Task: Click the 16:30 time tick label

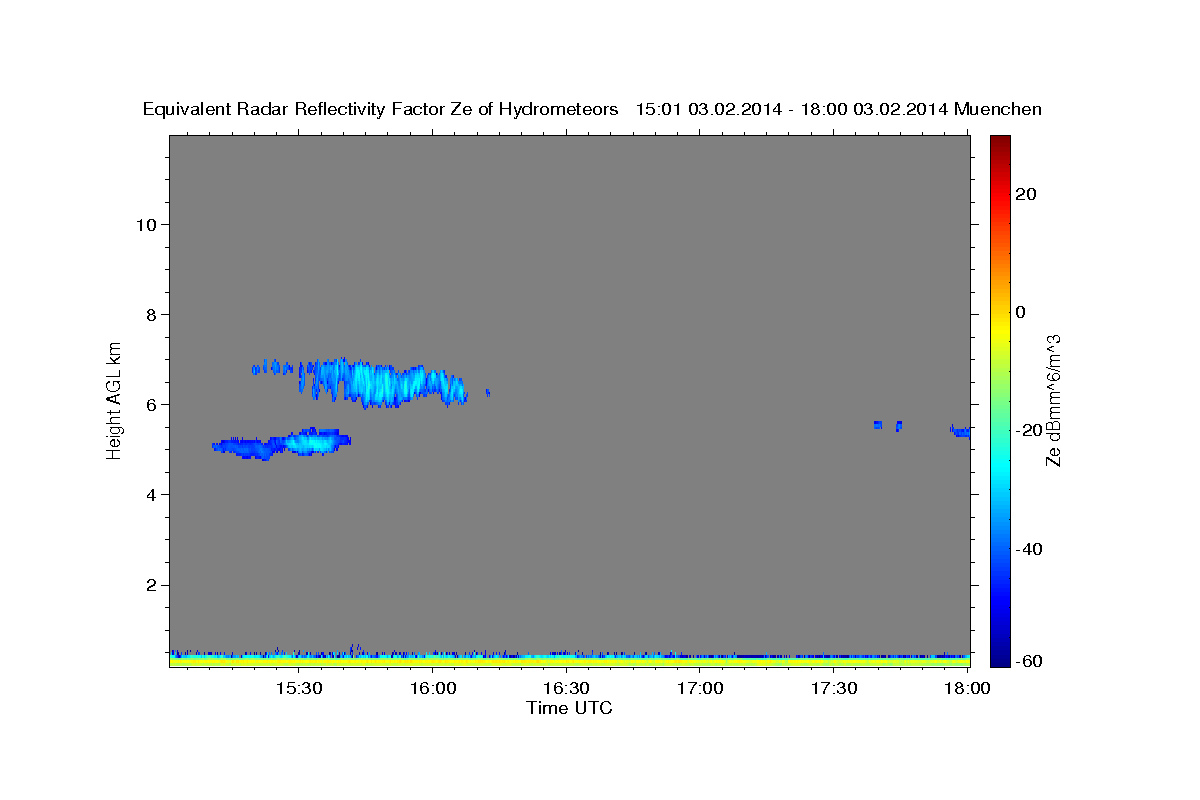Action: coord(566,688)
